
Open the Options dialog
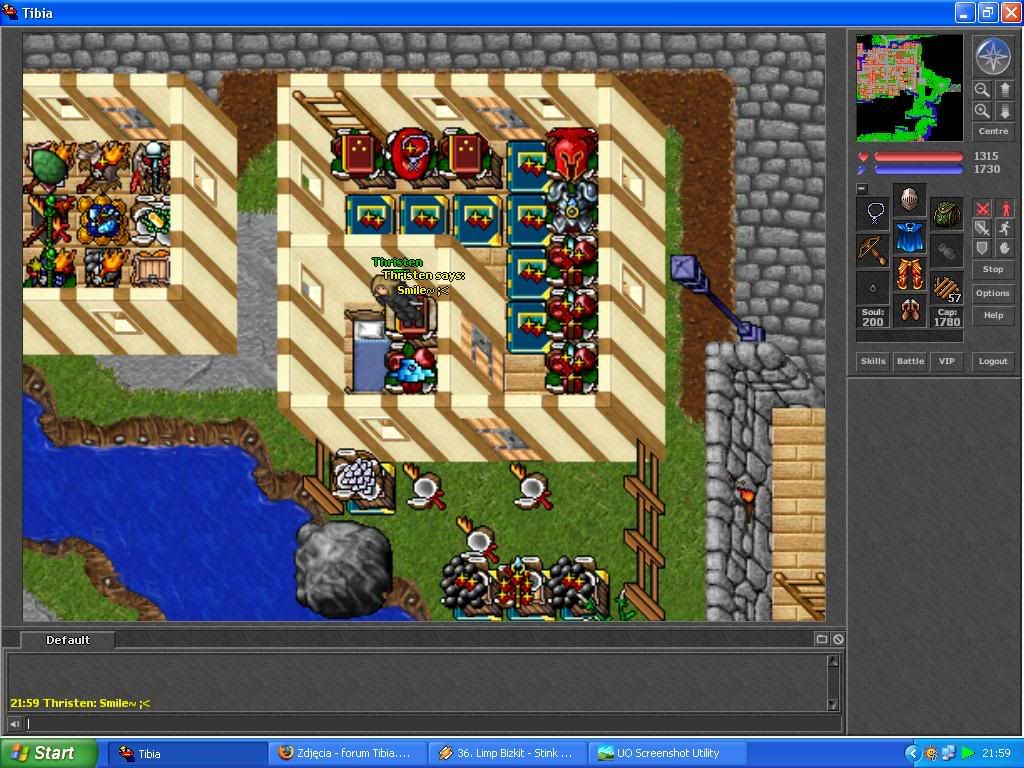click(x=993, y=293)
